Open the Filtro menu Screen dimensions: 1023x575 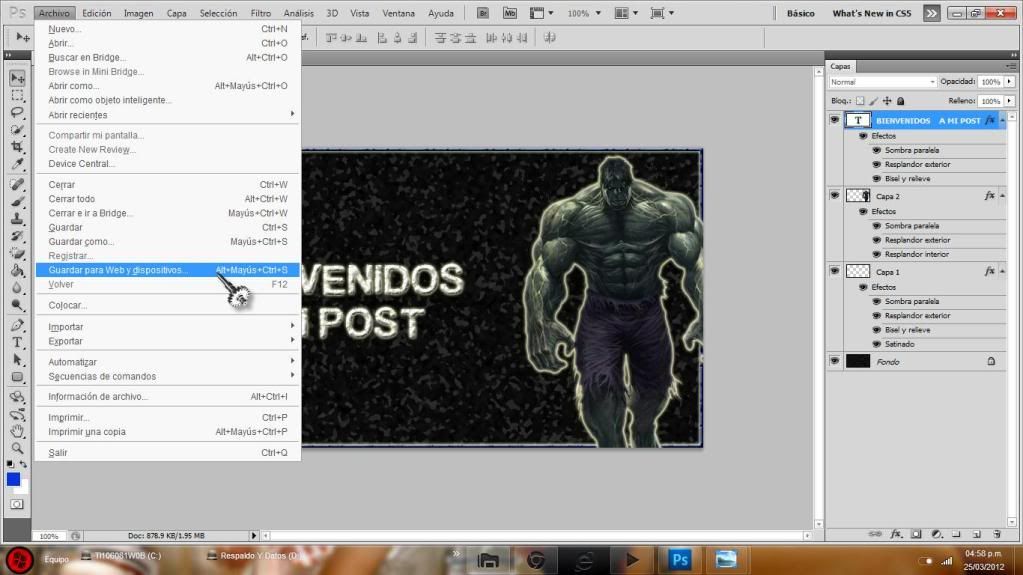click(260, 13)
